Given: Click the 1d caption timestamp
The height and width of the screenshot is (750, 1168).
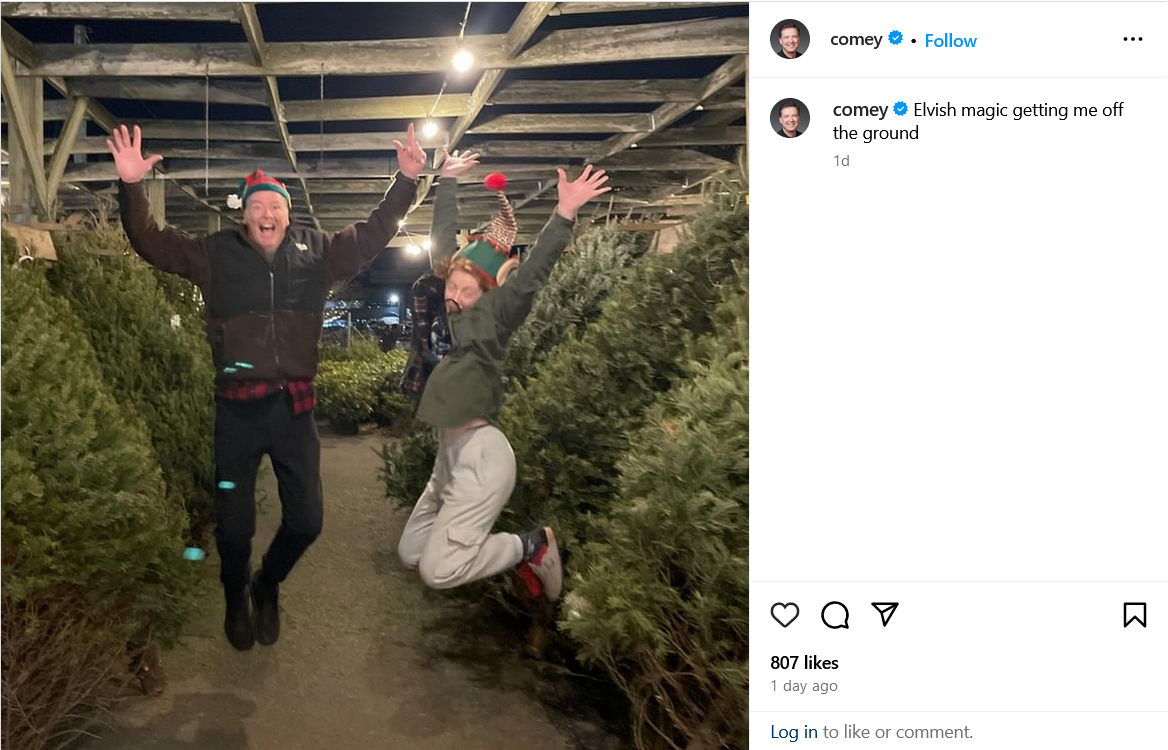Looking at the screenshot, I should 841,161.
